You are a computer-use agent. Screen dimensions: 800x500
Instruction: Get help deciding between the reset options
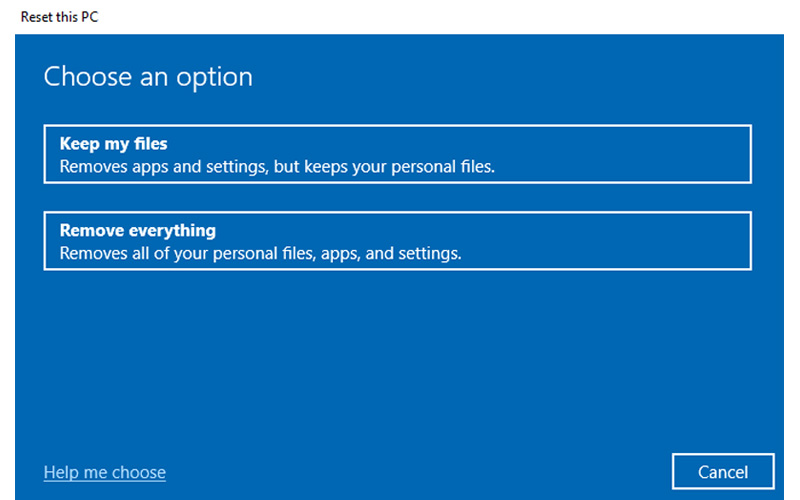click(105, 472)
